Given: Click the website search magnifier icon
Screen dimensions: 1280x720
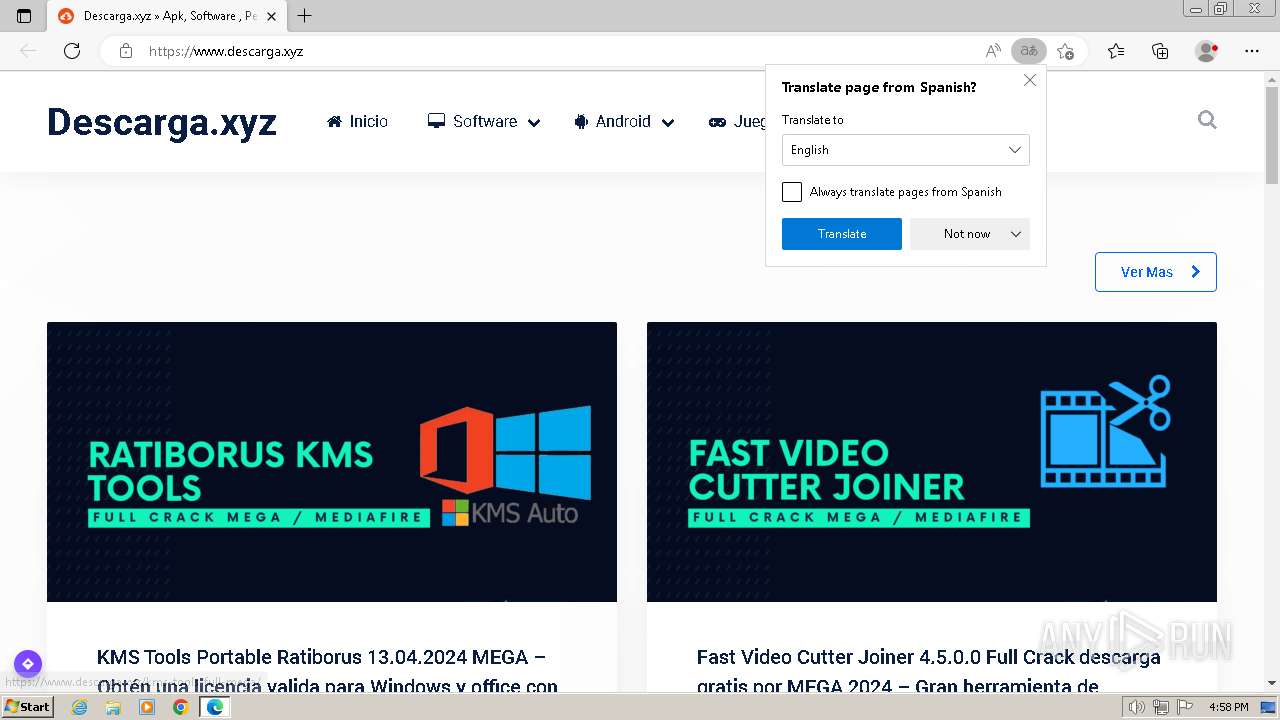Looking at the screenshot, I should [1207, 120].
